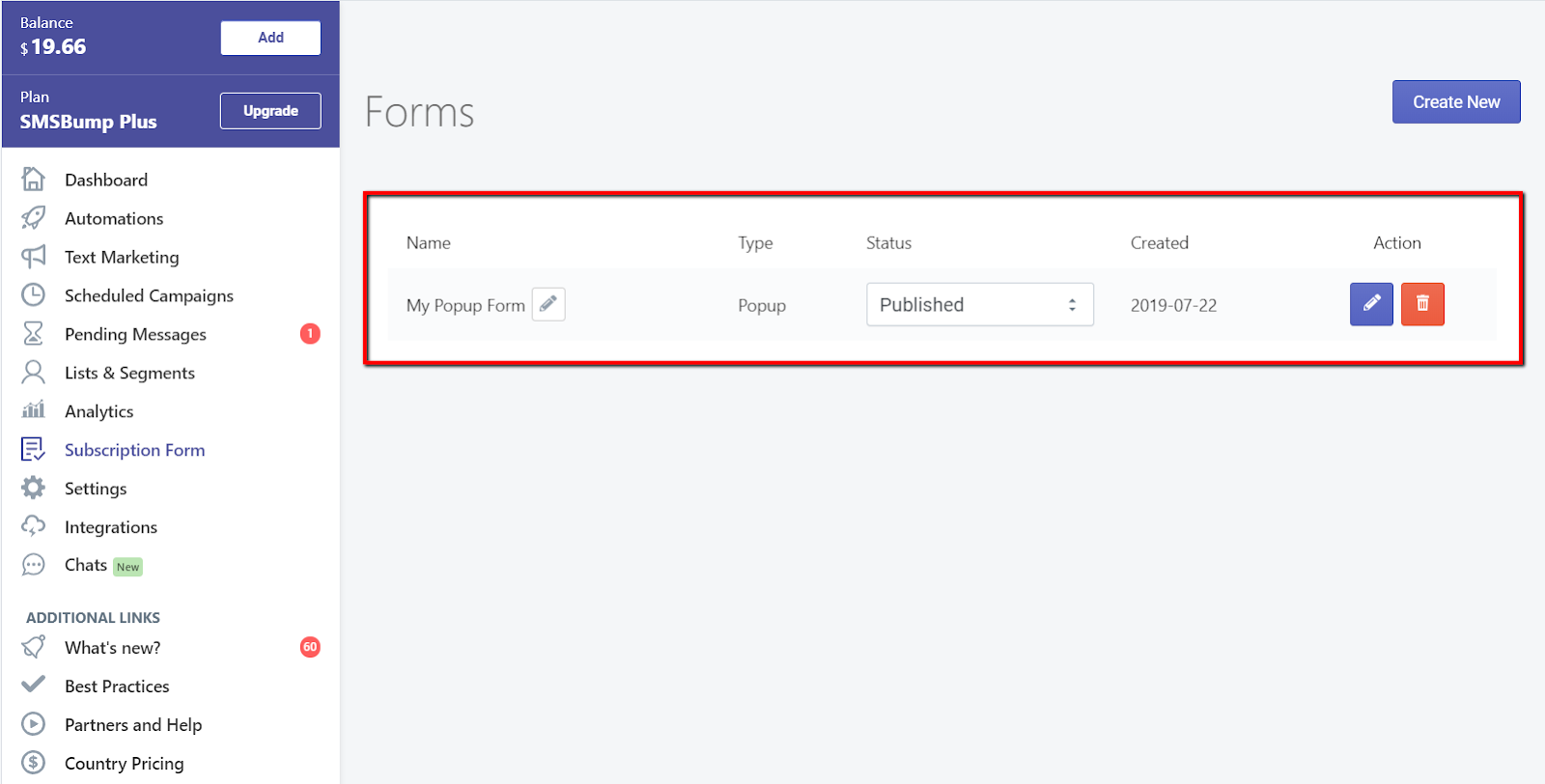
Task: Click the green New tag next to Chats
Action: [128, 567]
